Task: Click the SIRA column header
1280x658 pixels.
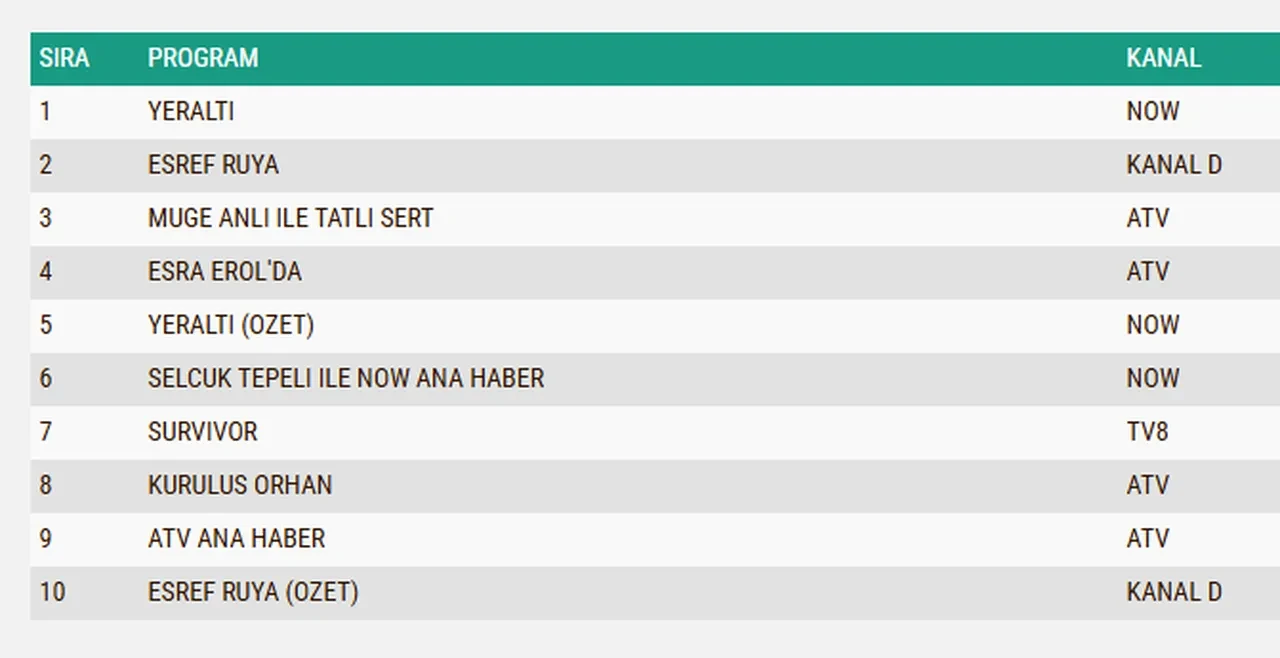Action: [x=64, y=58]
